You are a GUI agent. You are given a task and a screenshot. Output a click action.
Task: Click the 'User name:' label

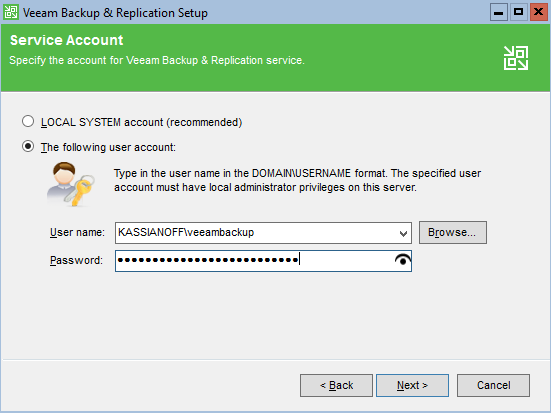[x=77, y=232]
